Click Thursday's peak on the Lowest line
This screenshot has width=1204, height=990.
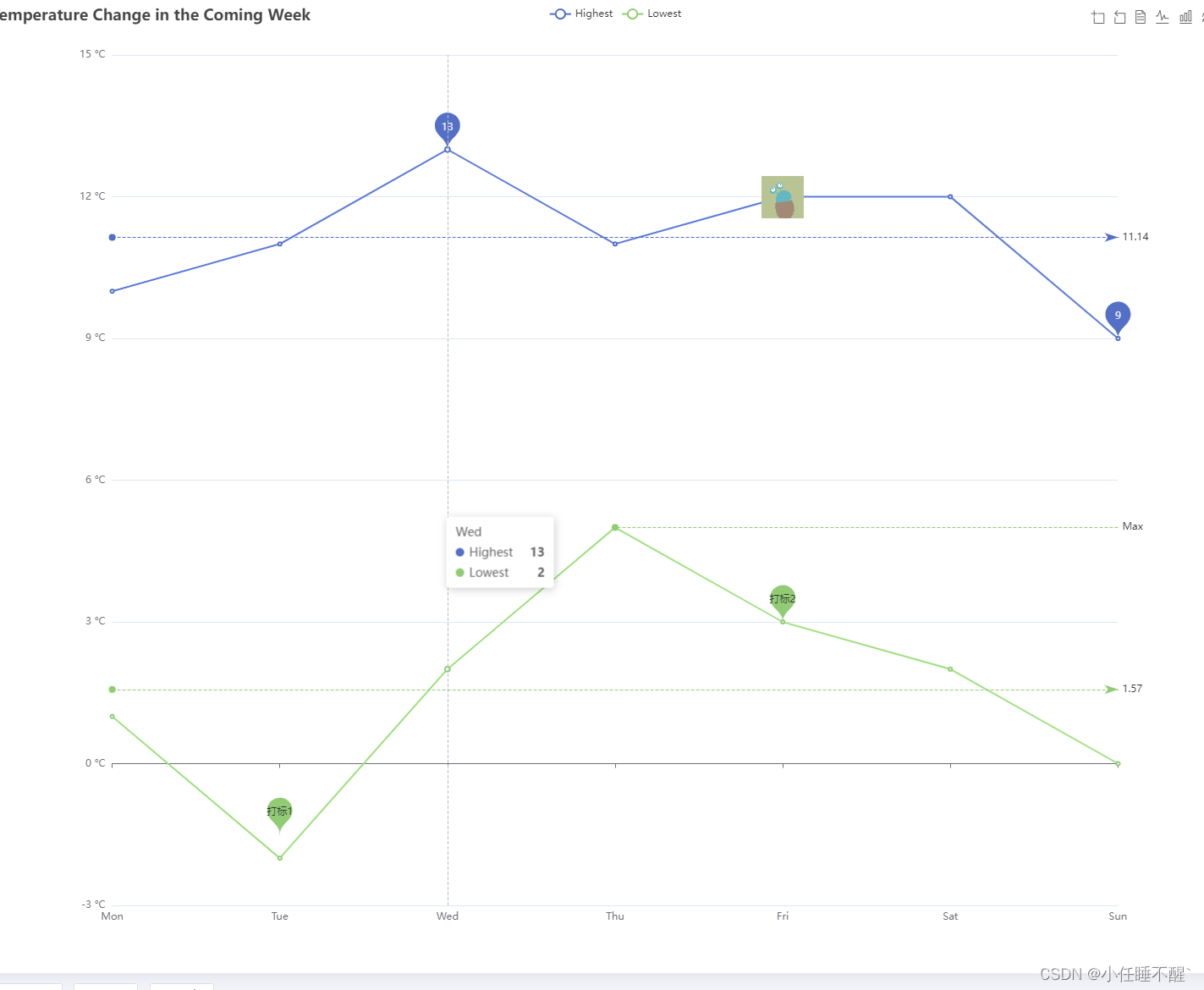(615, 527)
